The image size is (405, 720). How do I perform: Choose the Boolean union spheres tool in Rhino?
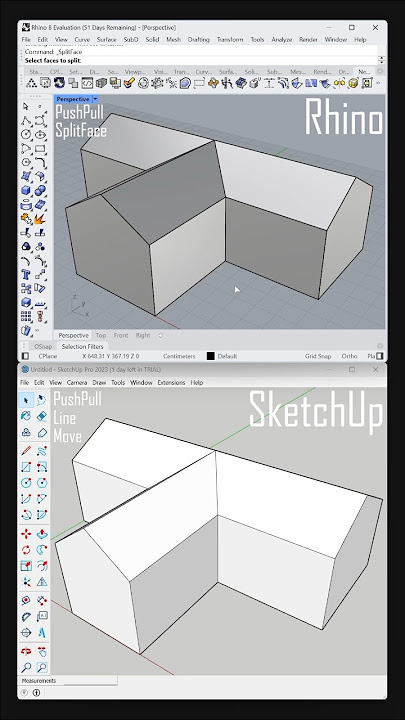[40, 191]
